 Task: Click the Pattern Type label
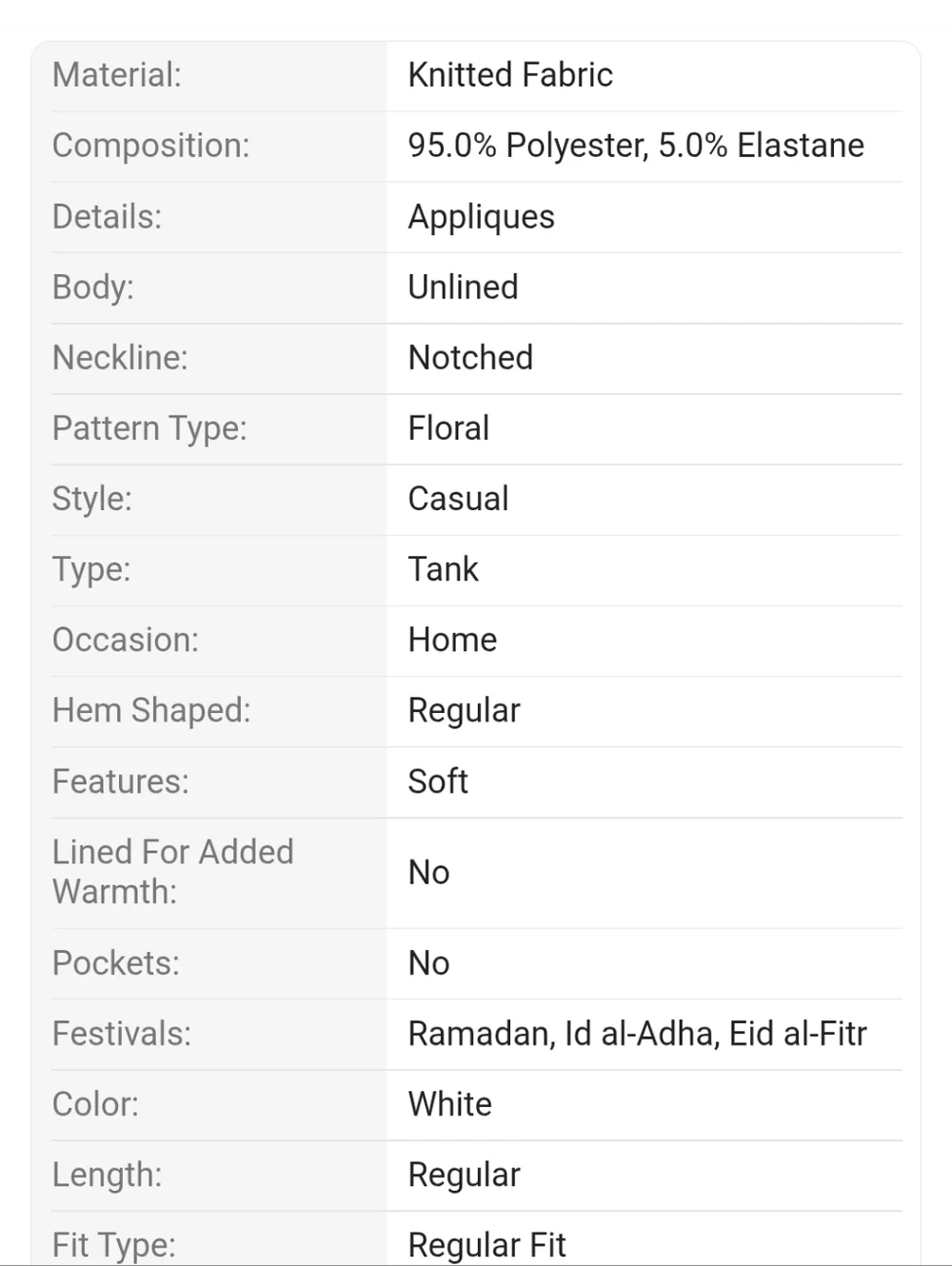click(149, 429)
